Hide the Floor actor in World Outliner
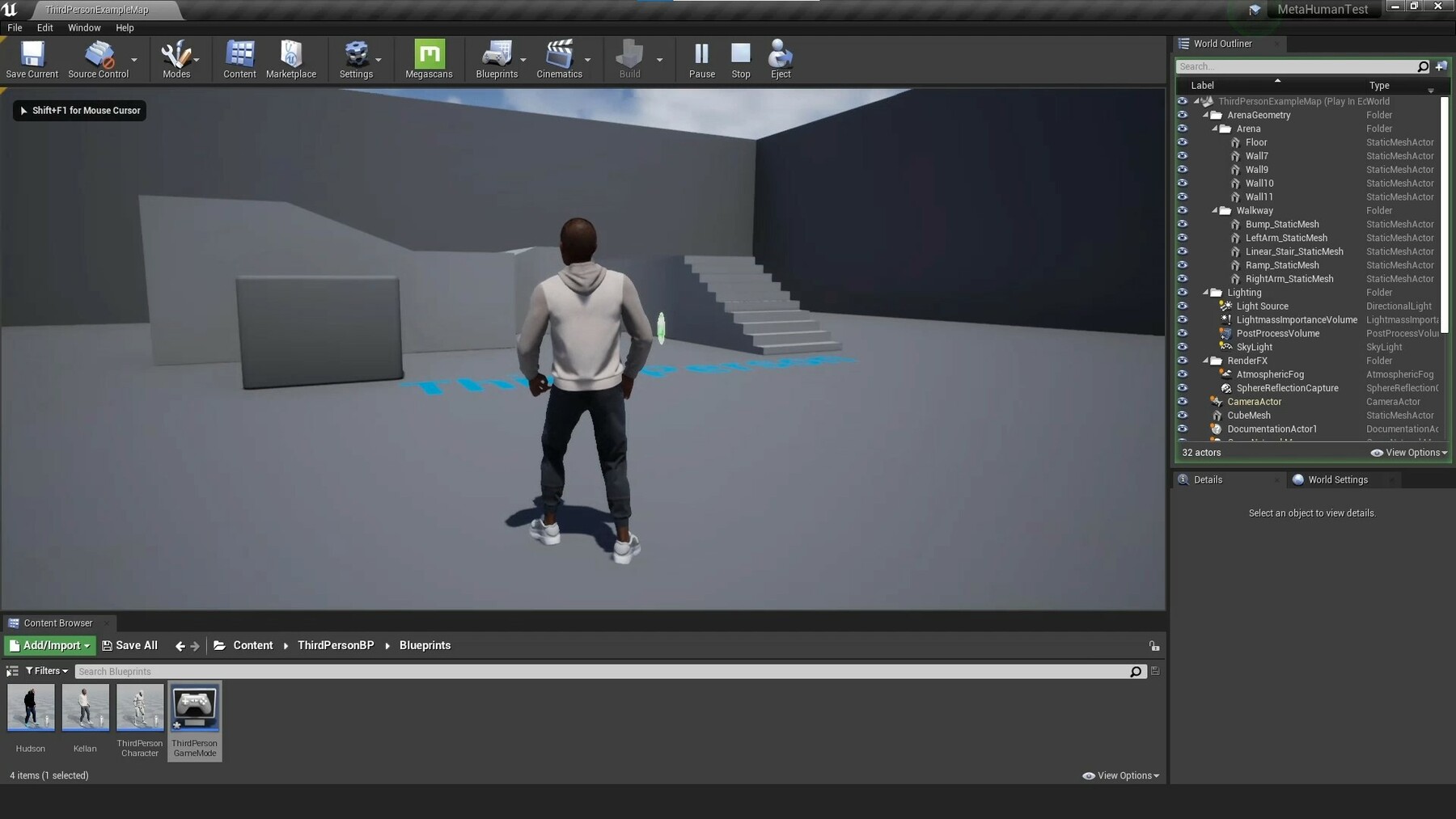This screenshot has width=1456, height=819. point(1183,142)
